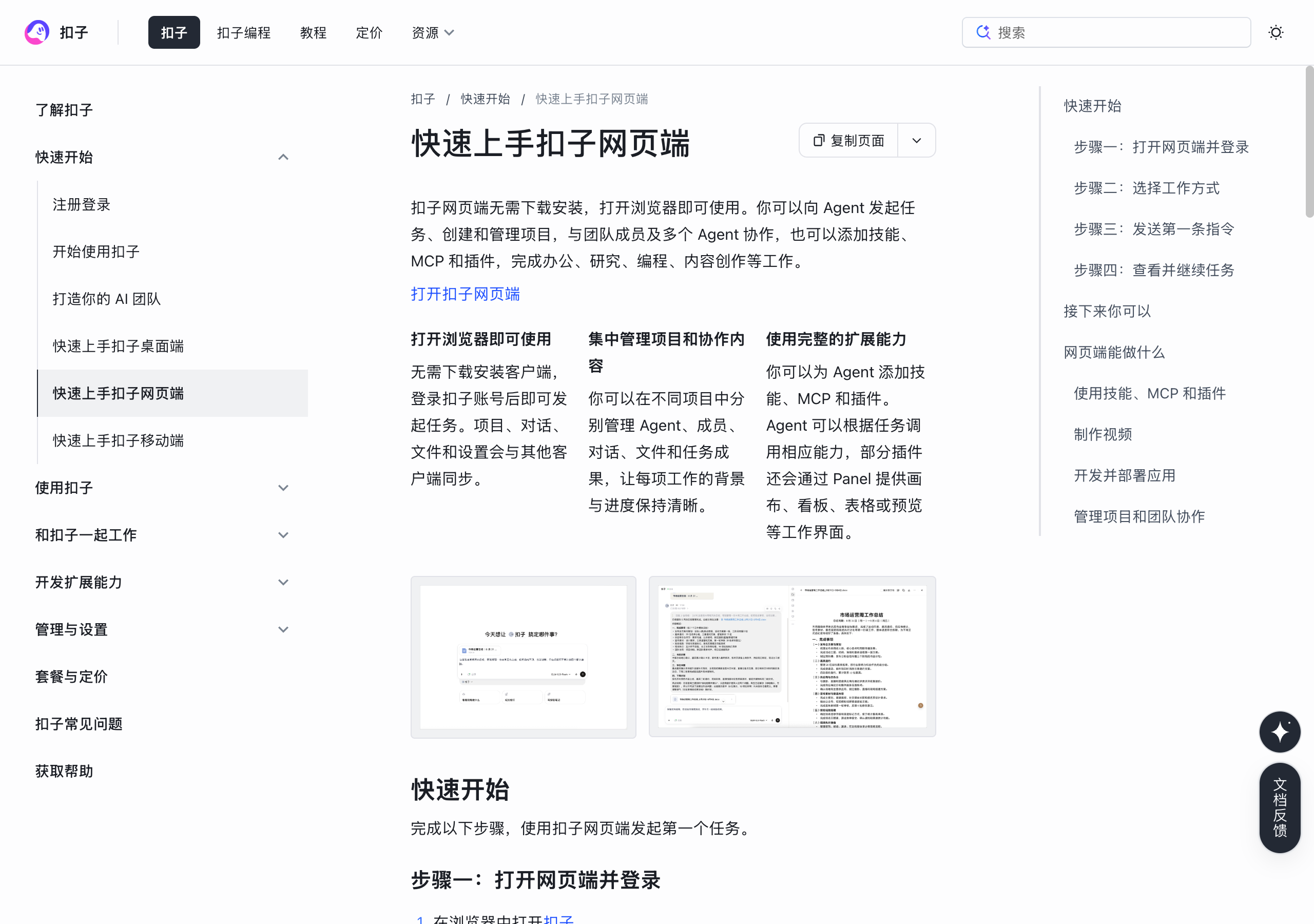1314x924 pixels.
Task: Click the 文档反馈 feedback button
Action: [1280, 807]
